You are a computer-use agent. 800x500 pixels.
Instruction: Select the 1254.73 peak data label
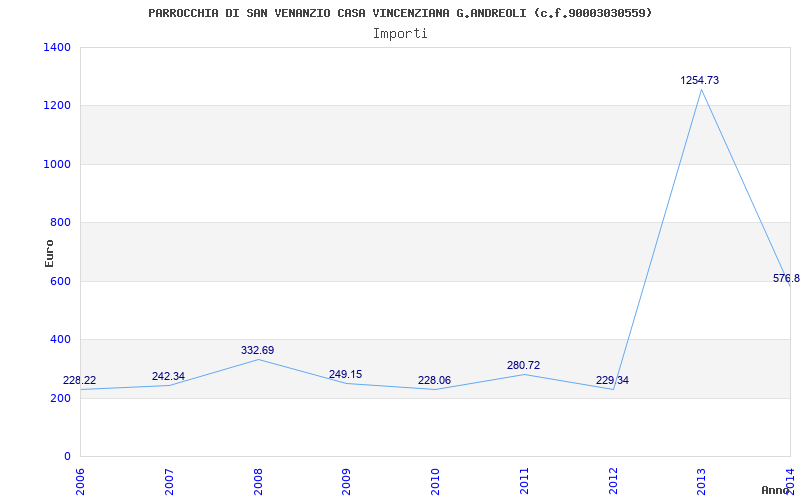[700, 80]
